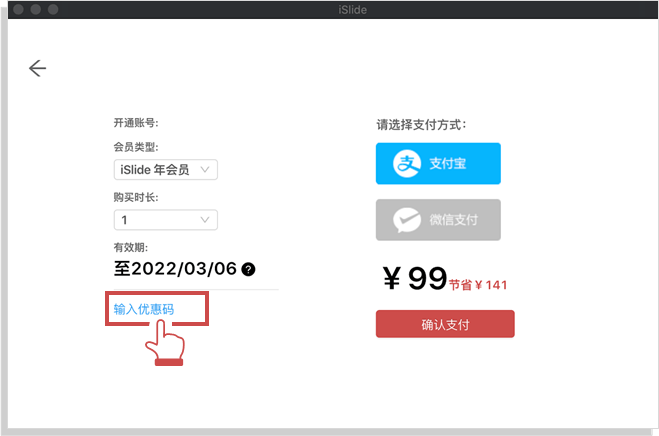Select 微信支付 WeChat Pay method
This screenshot has width=659, height=436.
(438, 220)
